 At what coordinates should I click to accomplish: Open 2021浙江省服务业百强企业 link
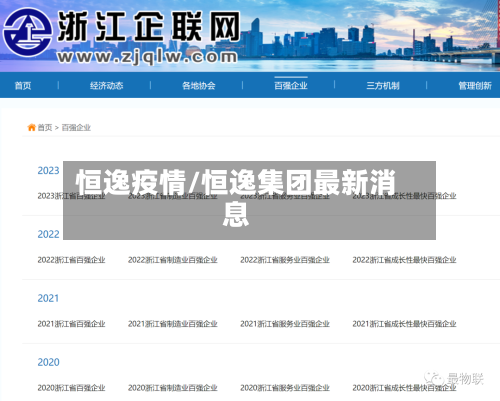[285, 324]
